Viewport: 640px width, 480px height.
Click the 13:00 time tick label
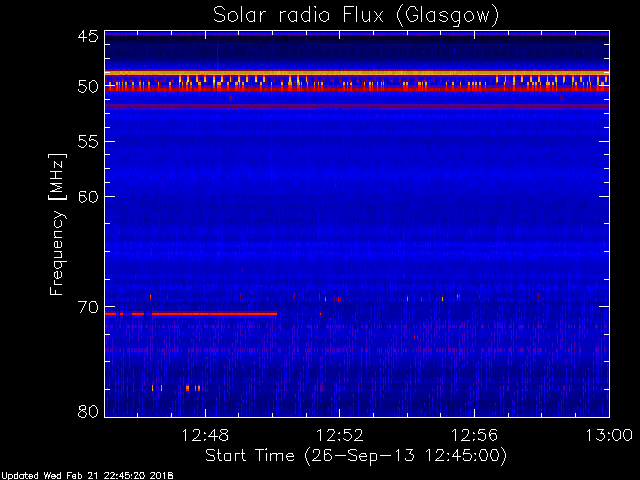tap(609, 435)
